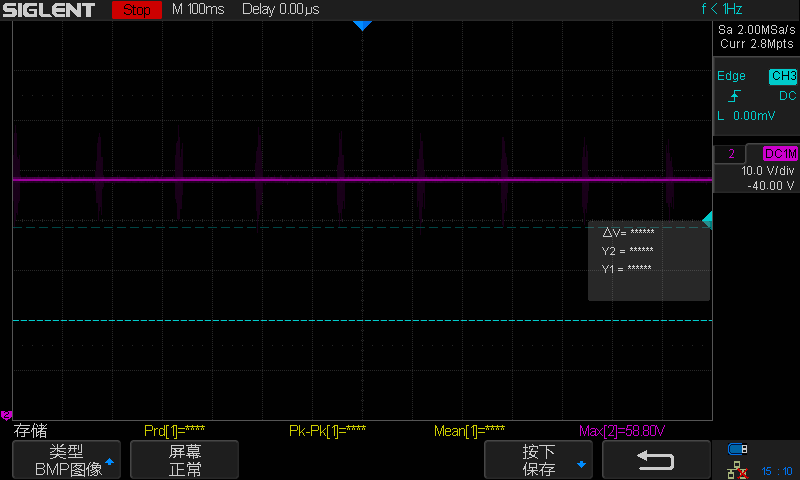Screen dimensions: 800x480
Task: Click the lower cyan dashed cursor line
Action: [362, 320]
